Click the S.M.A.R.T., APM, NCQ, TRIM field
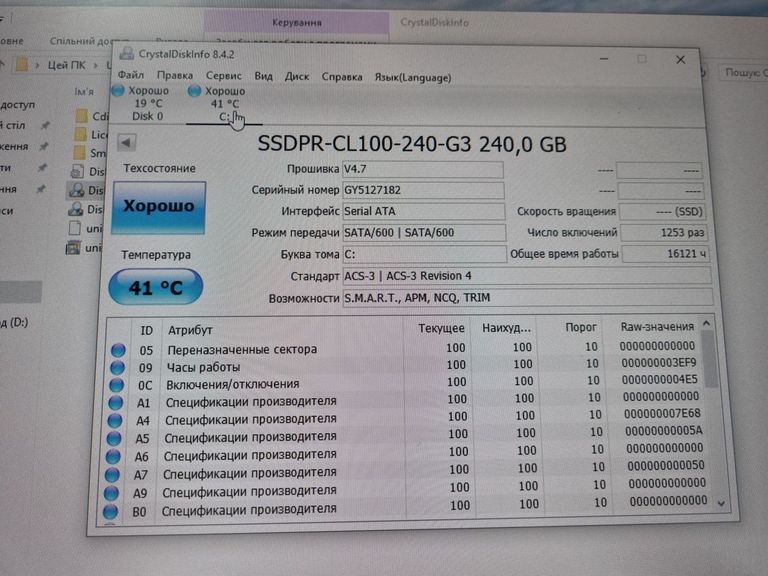 [528, 298]
